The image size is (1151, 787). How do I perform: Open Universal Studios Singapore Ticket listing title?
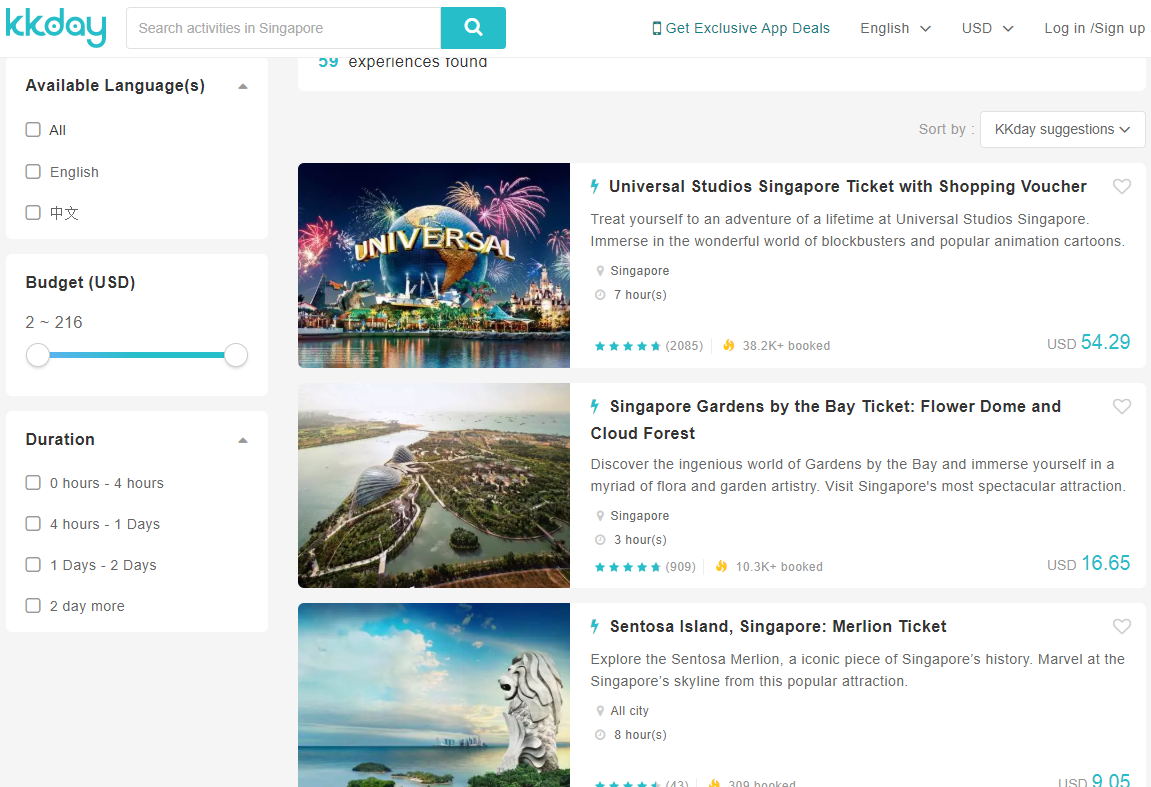pyautogui.click(x=848, y=186)
